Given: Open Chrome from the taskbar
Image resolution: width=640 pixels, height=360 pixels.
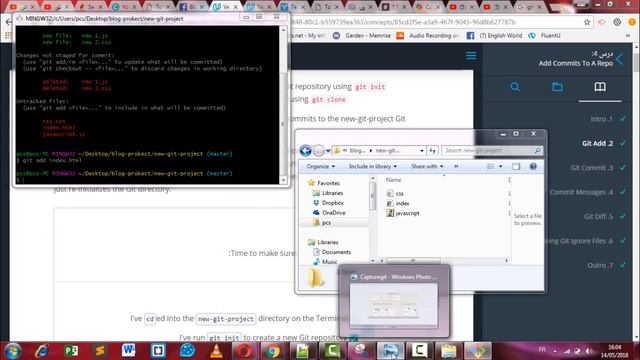Looking at the screenshot, I should 273,351.
